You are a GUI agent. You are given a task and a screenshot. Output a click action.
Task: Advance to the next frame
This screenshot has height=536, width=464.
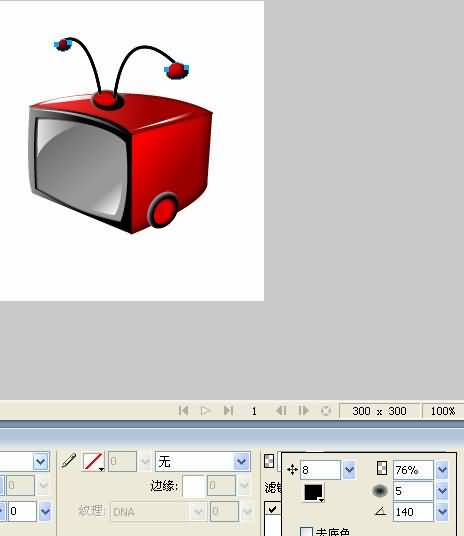click(x=304, y=410)
